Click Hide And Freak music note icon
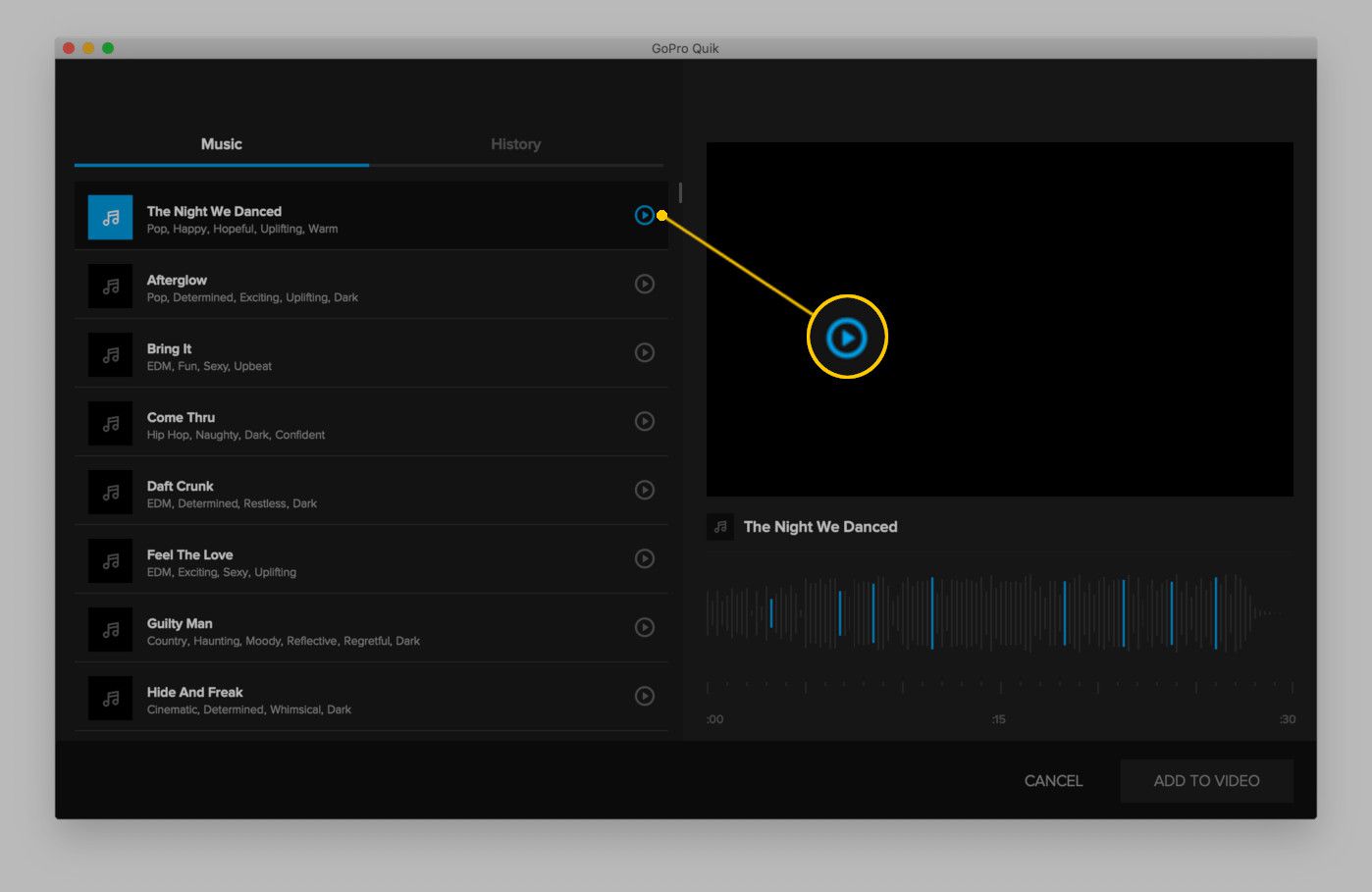The image size is (1372, 892). [110, 698]
